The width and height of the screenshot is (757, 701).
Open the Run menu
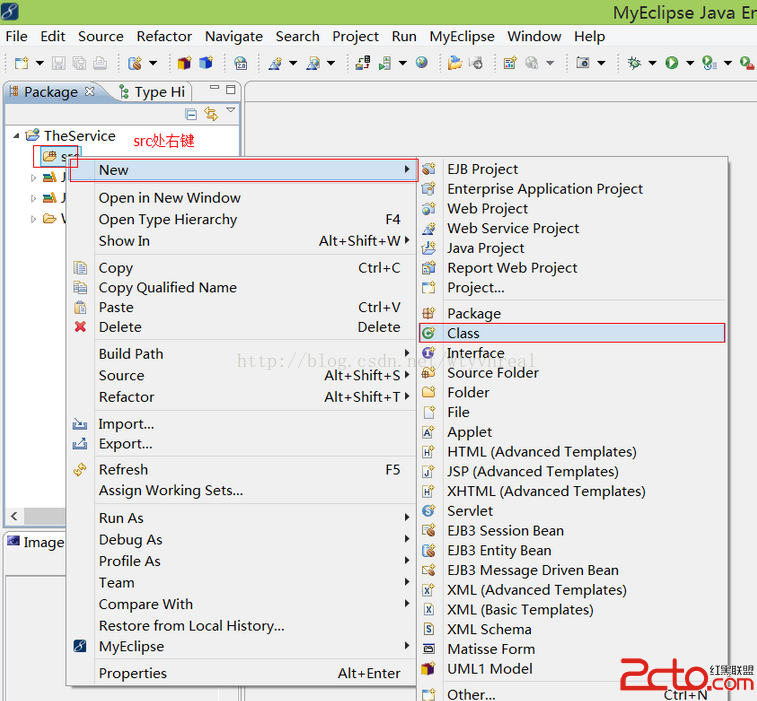(404, 36)
